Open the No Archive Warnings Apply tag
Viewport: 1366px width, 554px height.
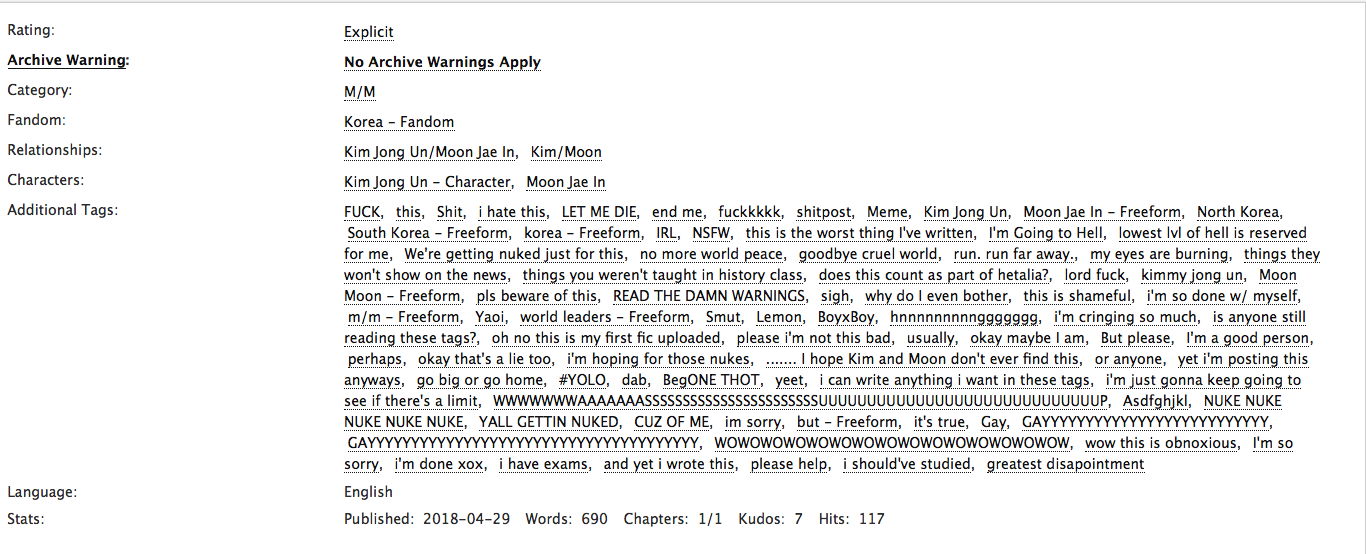click(442, 62)
